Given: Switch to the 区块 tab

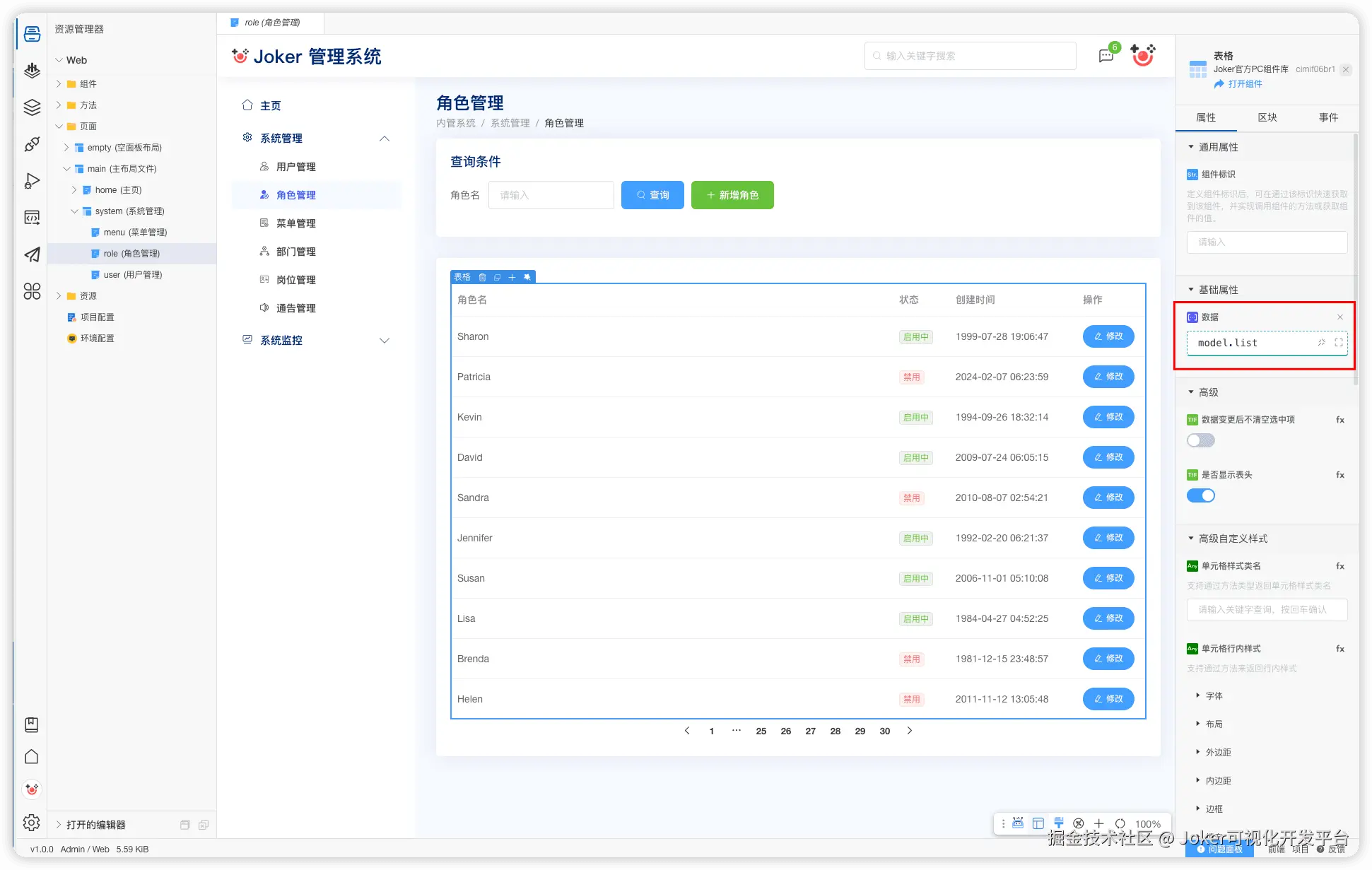Looking at the screenshot, I should tap(1267, 117).
